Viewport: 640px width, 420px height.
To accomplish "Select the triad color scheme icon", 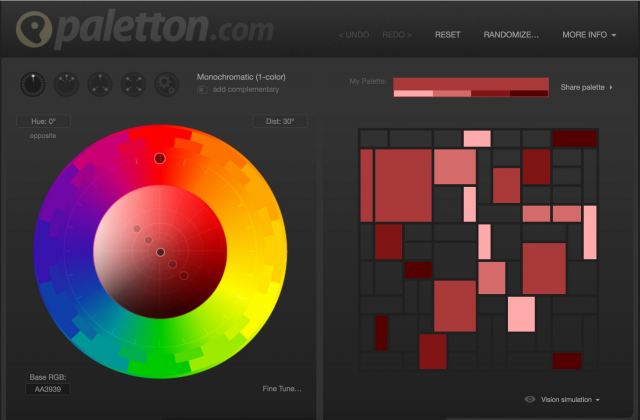I will (100, 84).
